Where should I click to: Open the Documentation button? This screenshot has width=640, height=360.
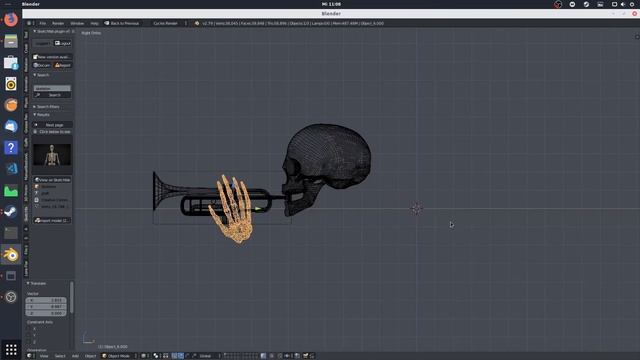(42, 65)
